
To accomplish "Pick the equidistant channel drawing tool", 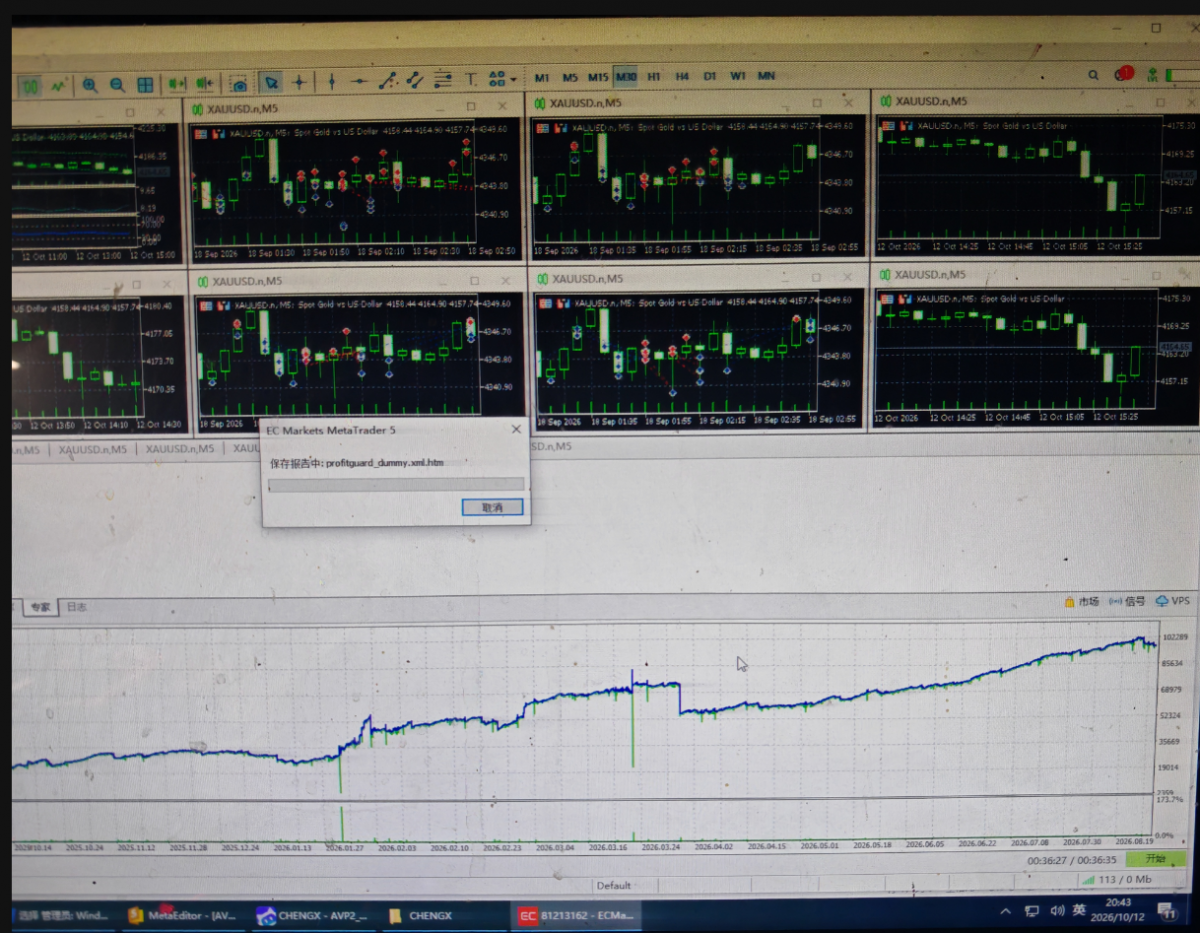I will (415, 80).
